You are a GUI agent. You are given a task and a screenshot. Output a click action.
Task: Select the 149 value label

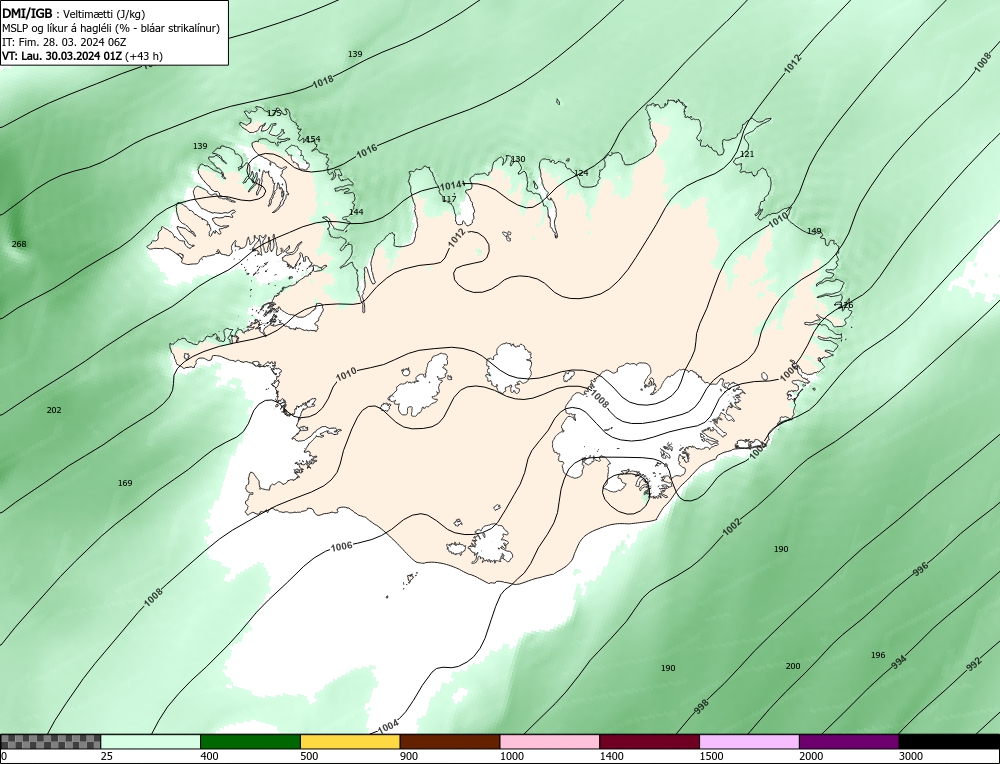pos(814,231)
